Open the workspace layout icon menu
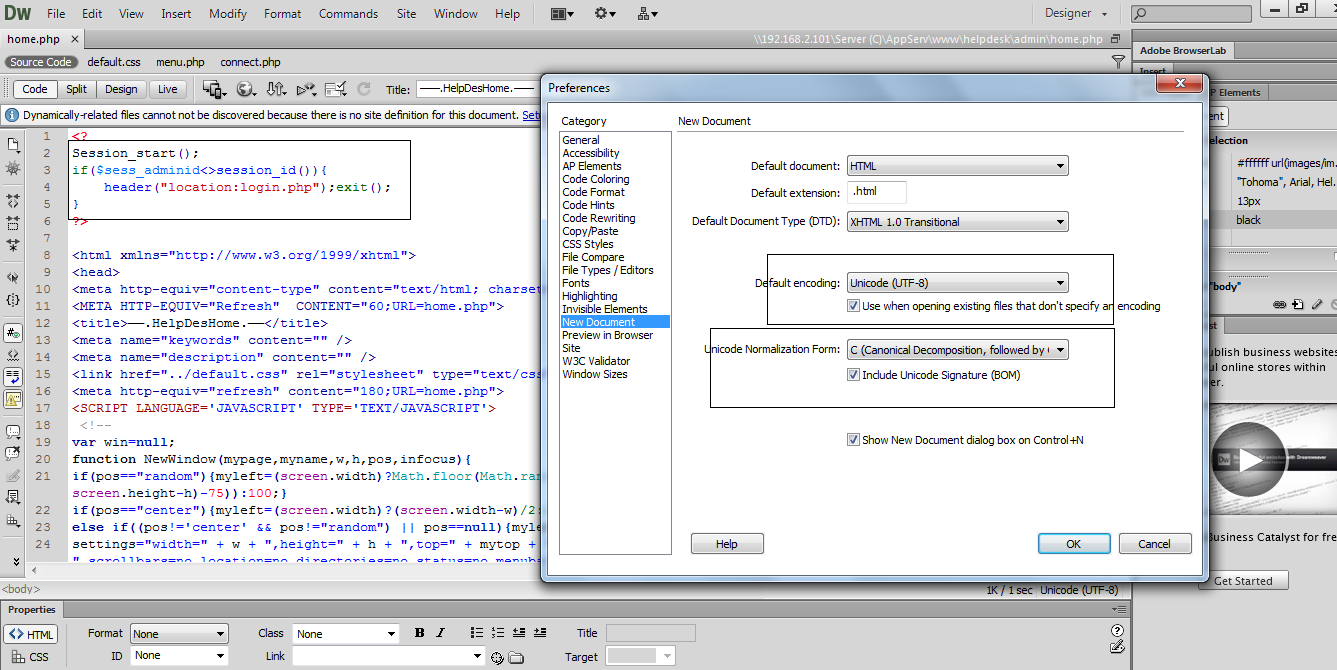Image resolution: width=1337 pixels, height=670 pixels. [x=562, y=14]
